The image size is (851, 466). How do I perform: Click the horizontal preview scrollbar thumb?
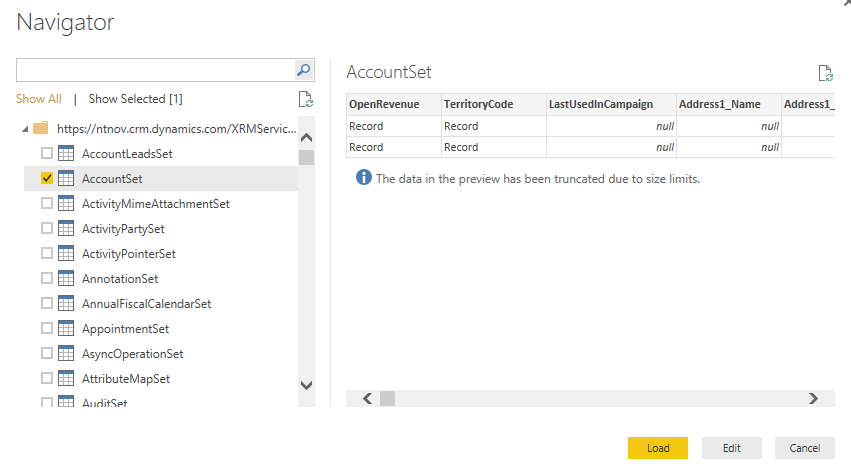[x=387, y=398]
